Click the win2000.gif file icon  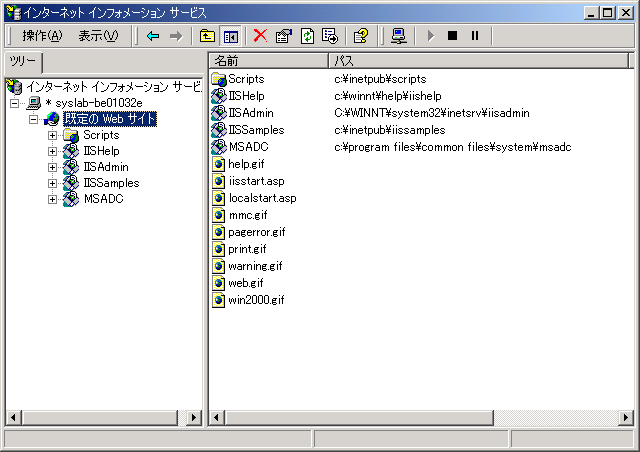click(219, 300)
